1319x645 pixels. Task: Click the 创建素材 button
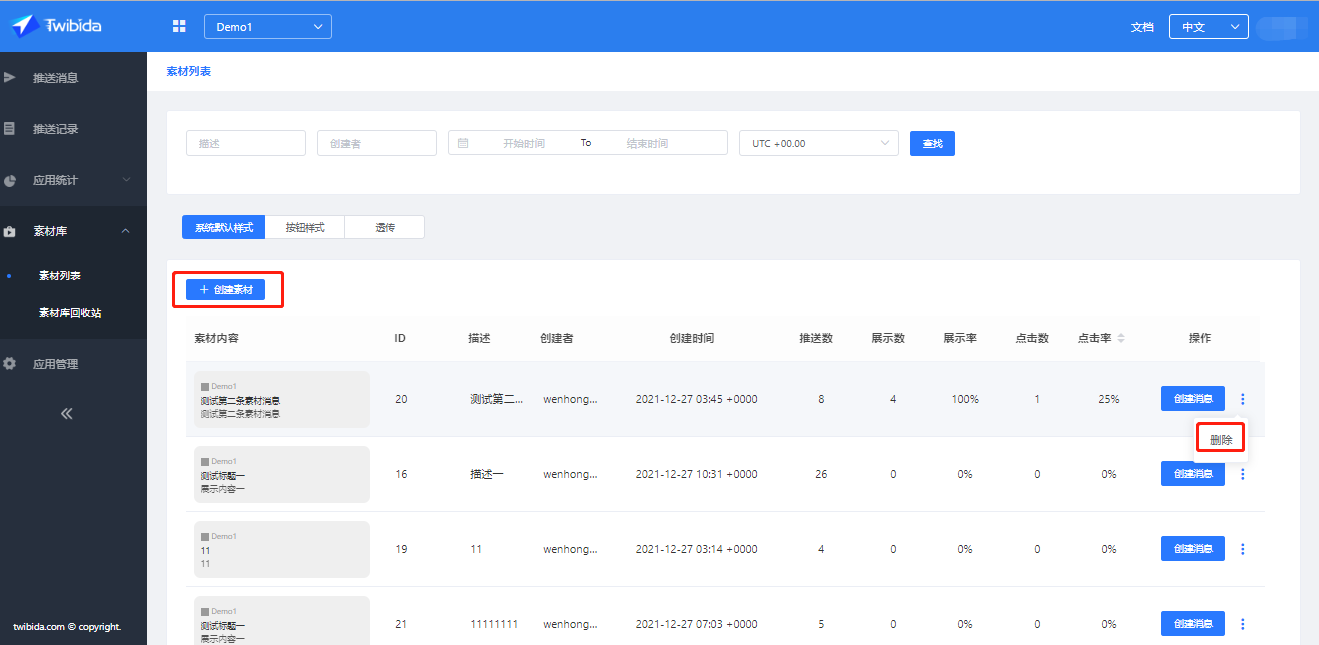[x=226, y=290]
